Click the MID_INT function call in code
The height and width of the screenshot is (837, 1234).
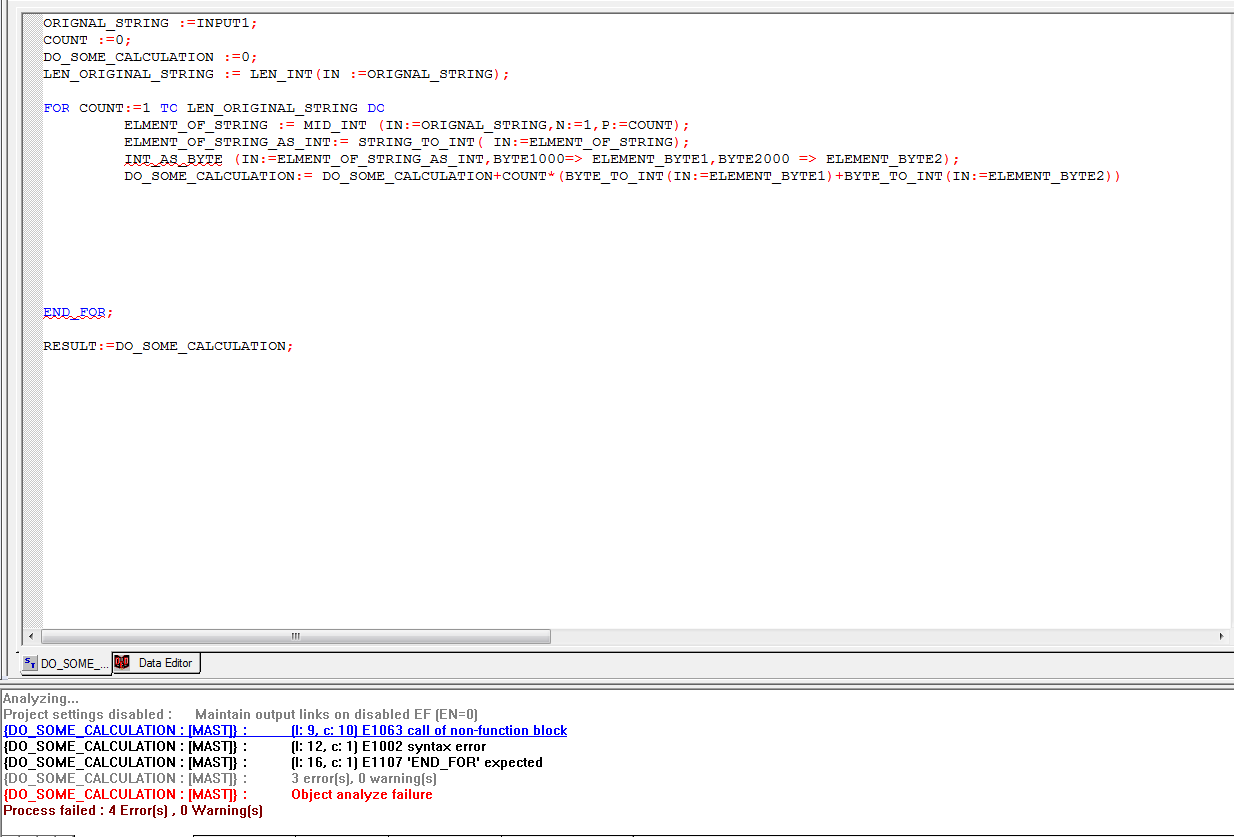(336, 125)
